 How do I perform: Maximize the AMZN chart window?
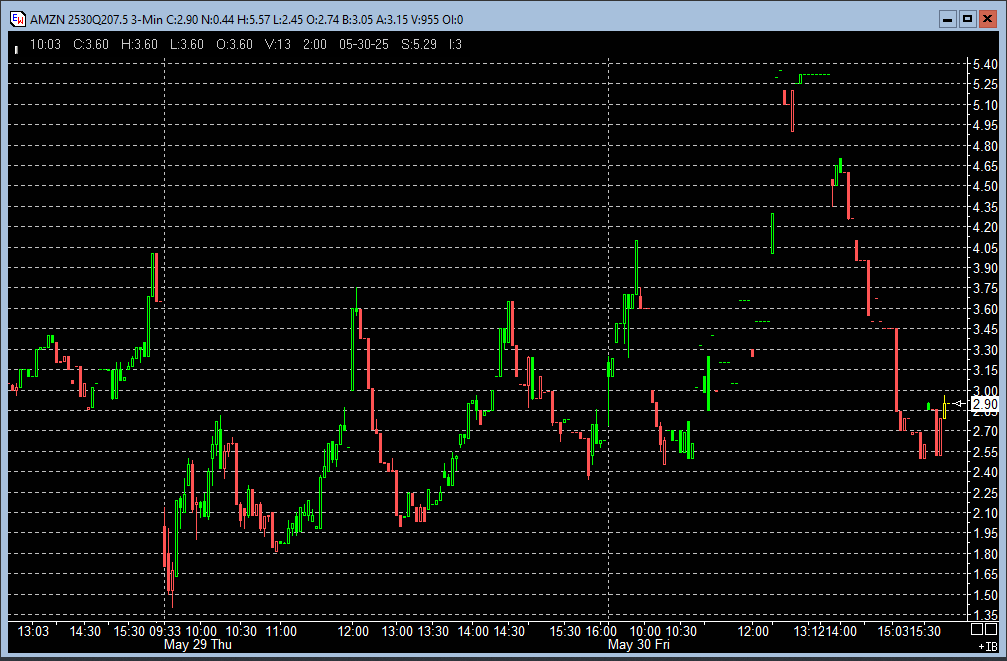967,19
